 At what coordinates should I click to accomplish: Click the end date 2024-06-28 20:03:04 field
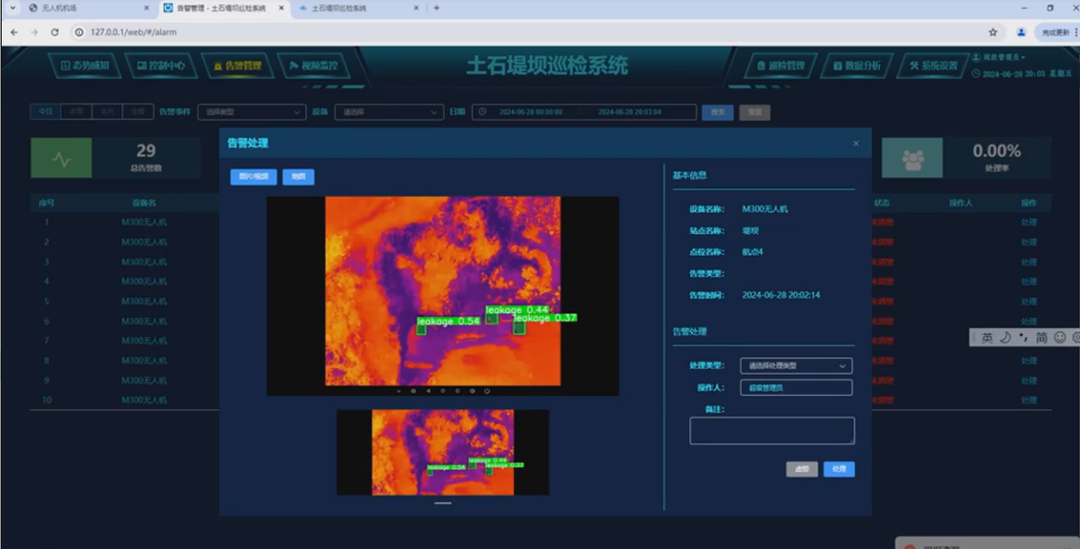tap(630, 112)
